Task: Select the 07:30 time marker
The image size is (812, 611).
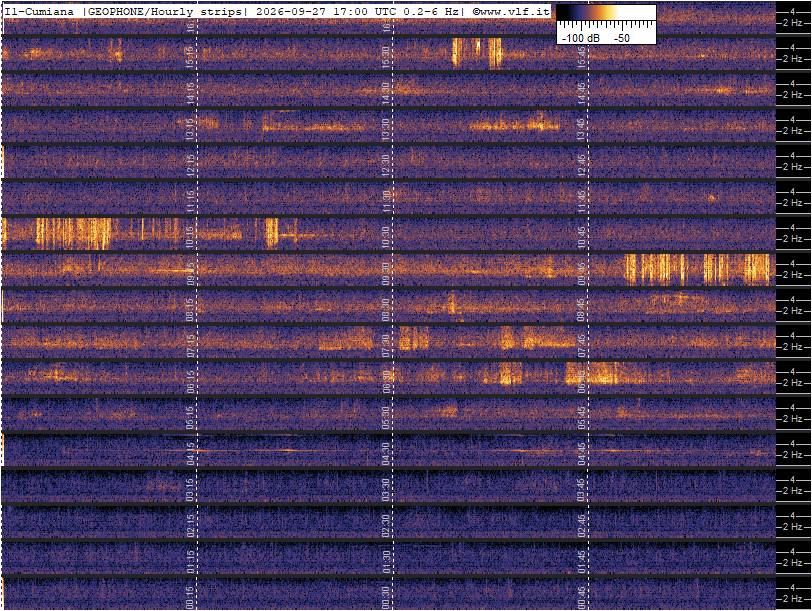Action: pos(385,345)
